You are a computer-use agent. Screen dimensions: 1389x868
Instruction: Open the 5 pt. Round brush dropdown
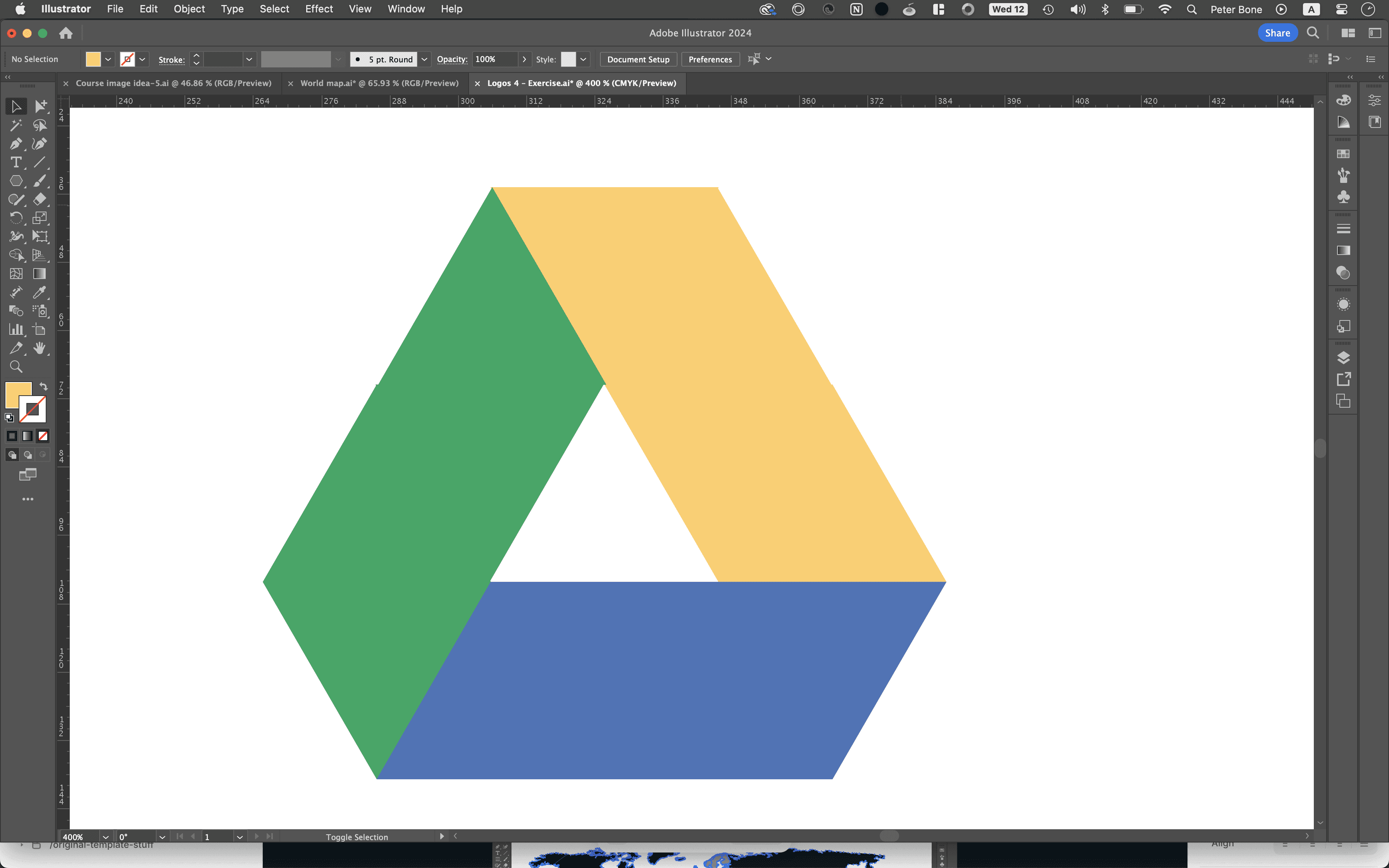(x=424, y=59)
